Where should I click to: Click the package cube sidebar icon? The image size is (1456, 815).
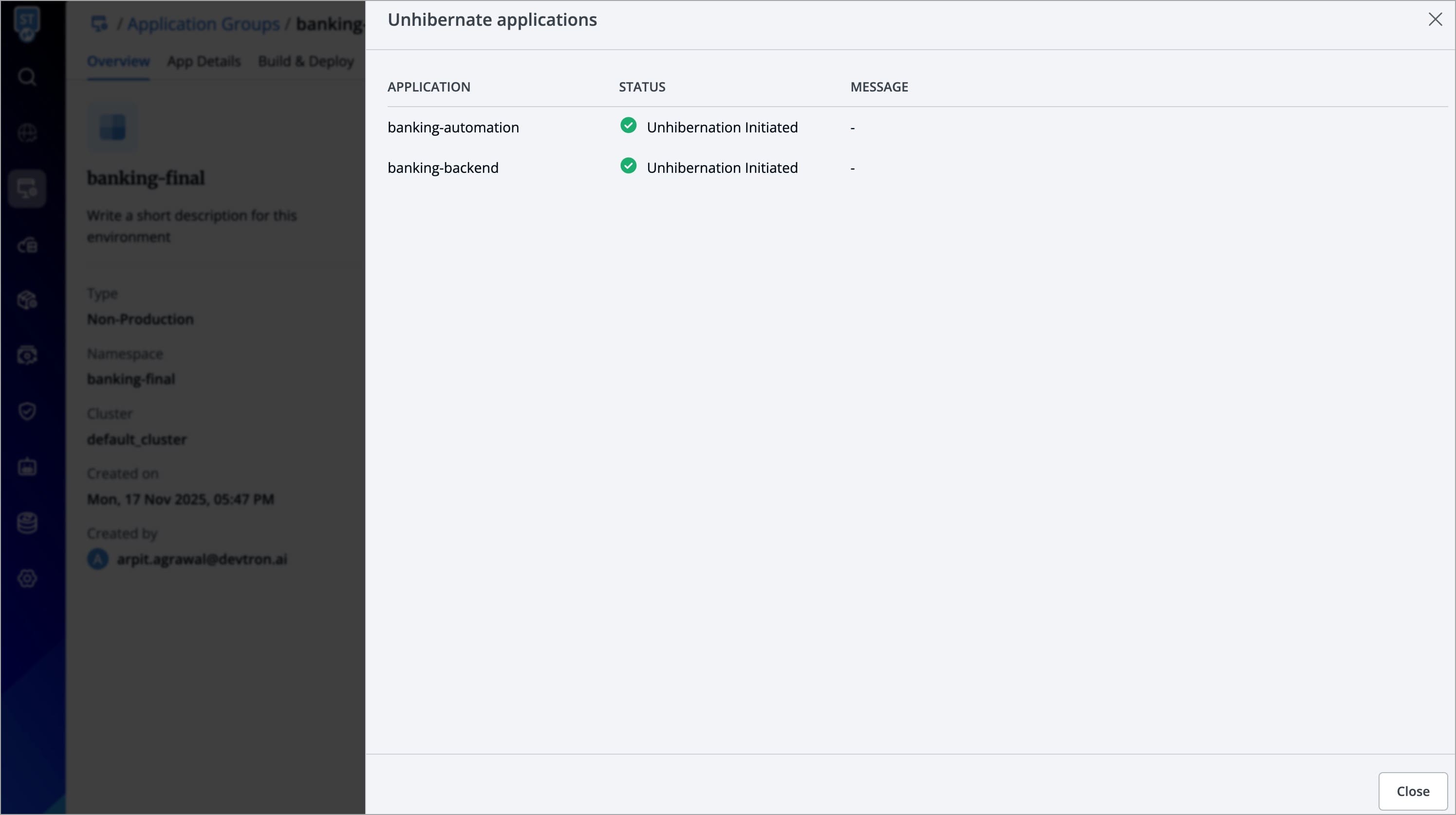[27, 300]
